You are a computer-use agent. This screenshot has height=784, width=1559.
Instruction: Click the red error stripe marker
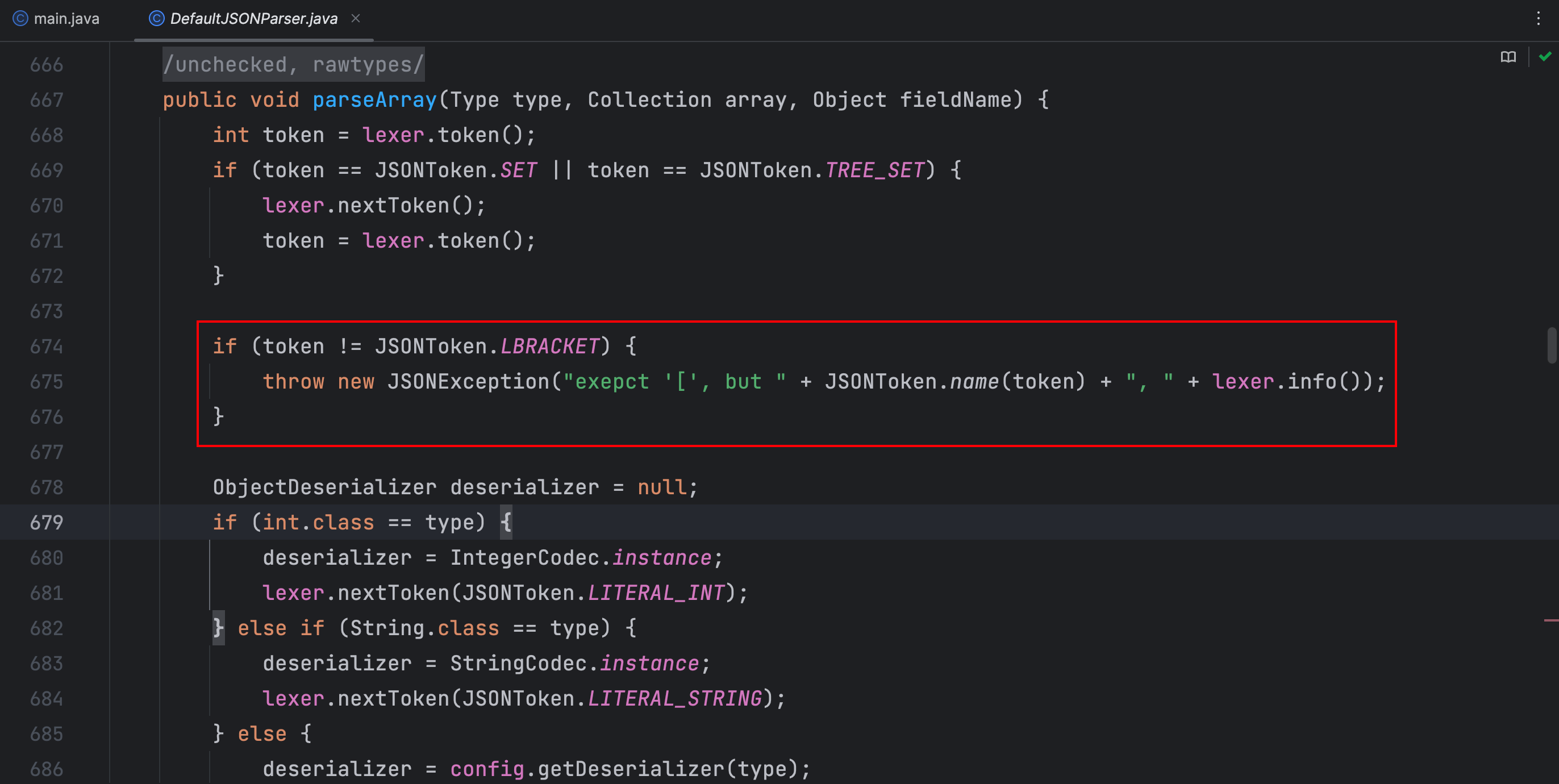click(x=1551, y=620)
